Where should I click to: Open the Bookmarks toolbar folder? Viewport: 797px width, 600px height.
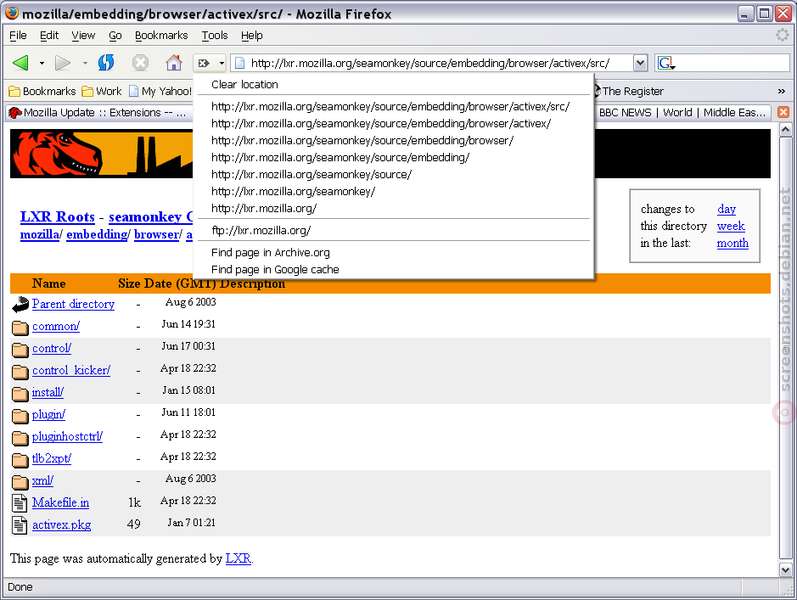pyautogui.click(x=42, y=91)
